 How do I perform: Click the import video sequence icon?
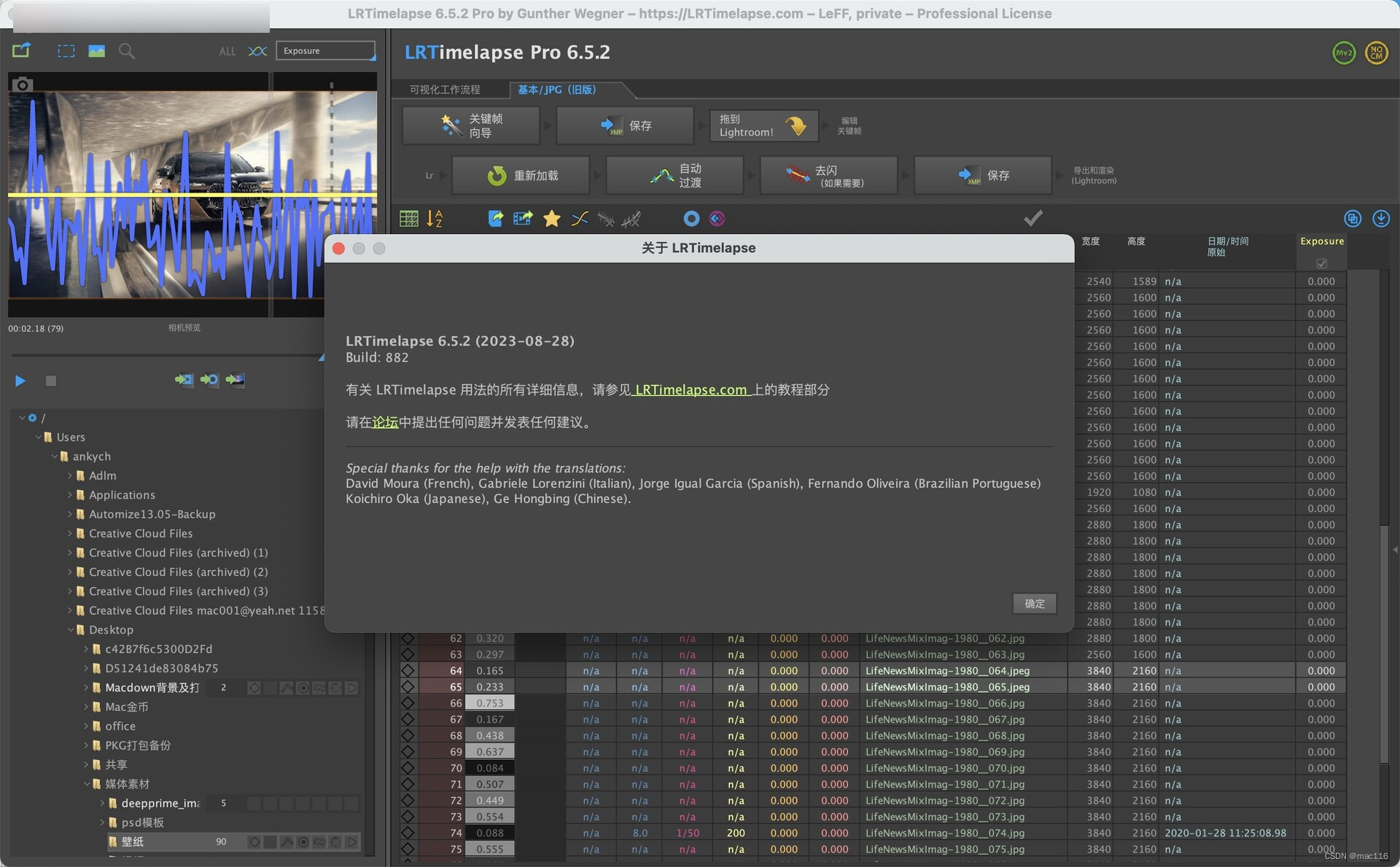click(184, 380)
